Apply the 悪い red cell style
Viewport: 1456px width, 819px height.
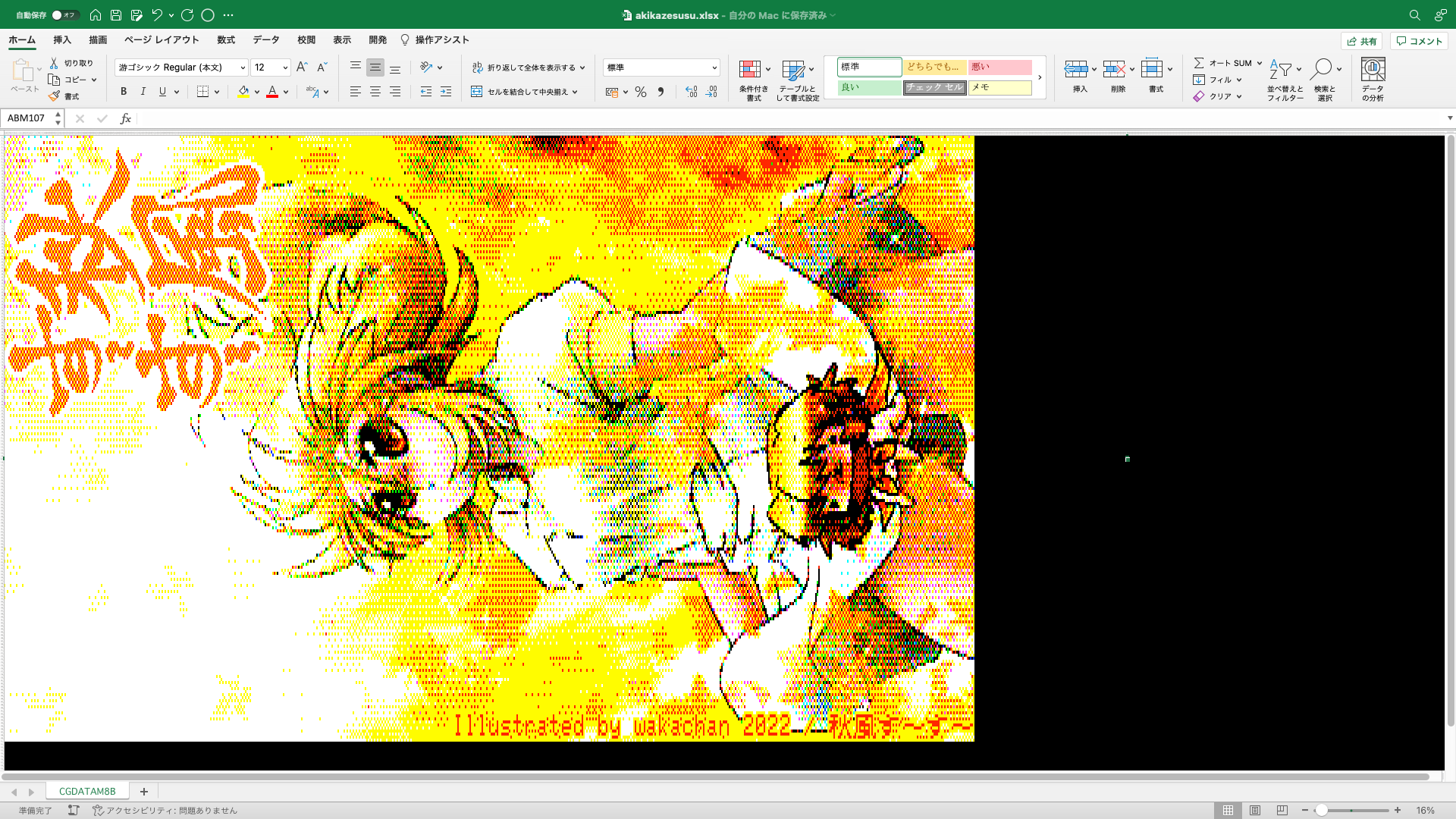tap(999, 67)
